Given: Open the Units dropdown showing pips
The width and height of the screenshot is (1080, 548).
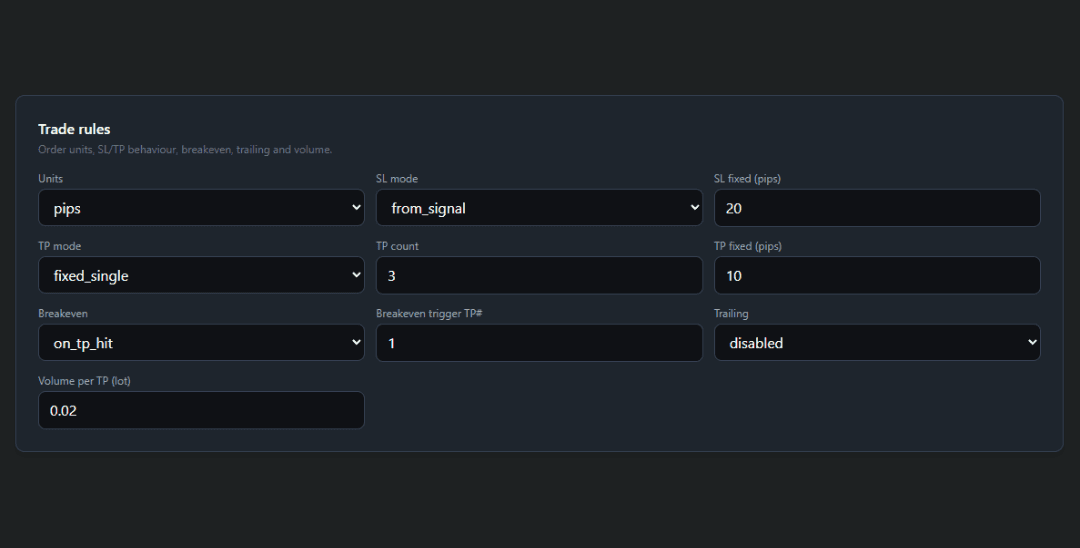Looking at the screenshot, I should point(201,208).
